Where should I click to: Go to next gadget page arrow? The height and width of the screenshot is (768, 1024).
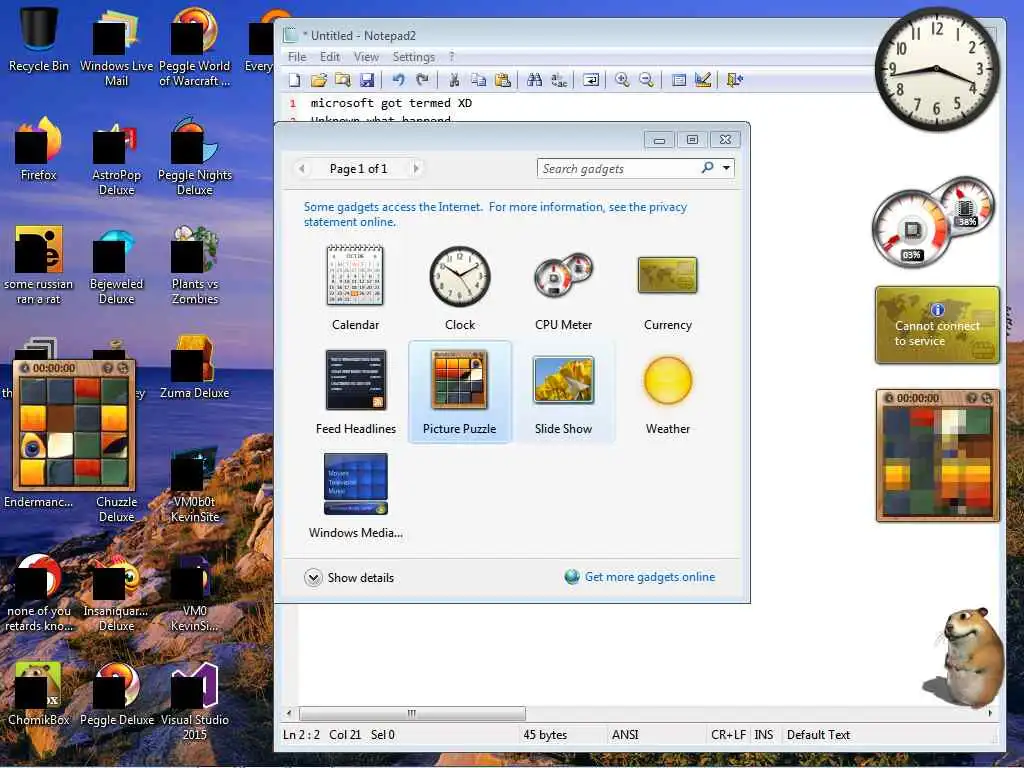click(416, 168)
